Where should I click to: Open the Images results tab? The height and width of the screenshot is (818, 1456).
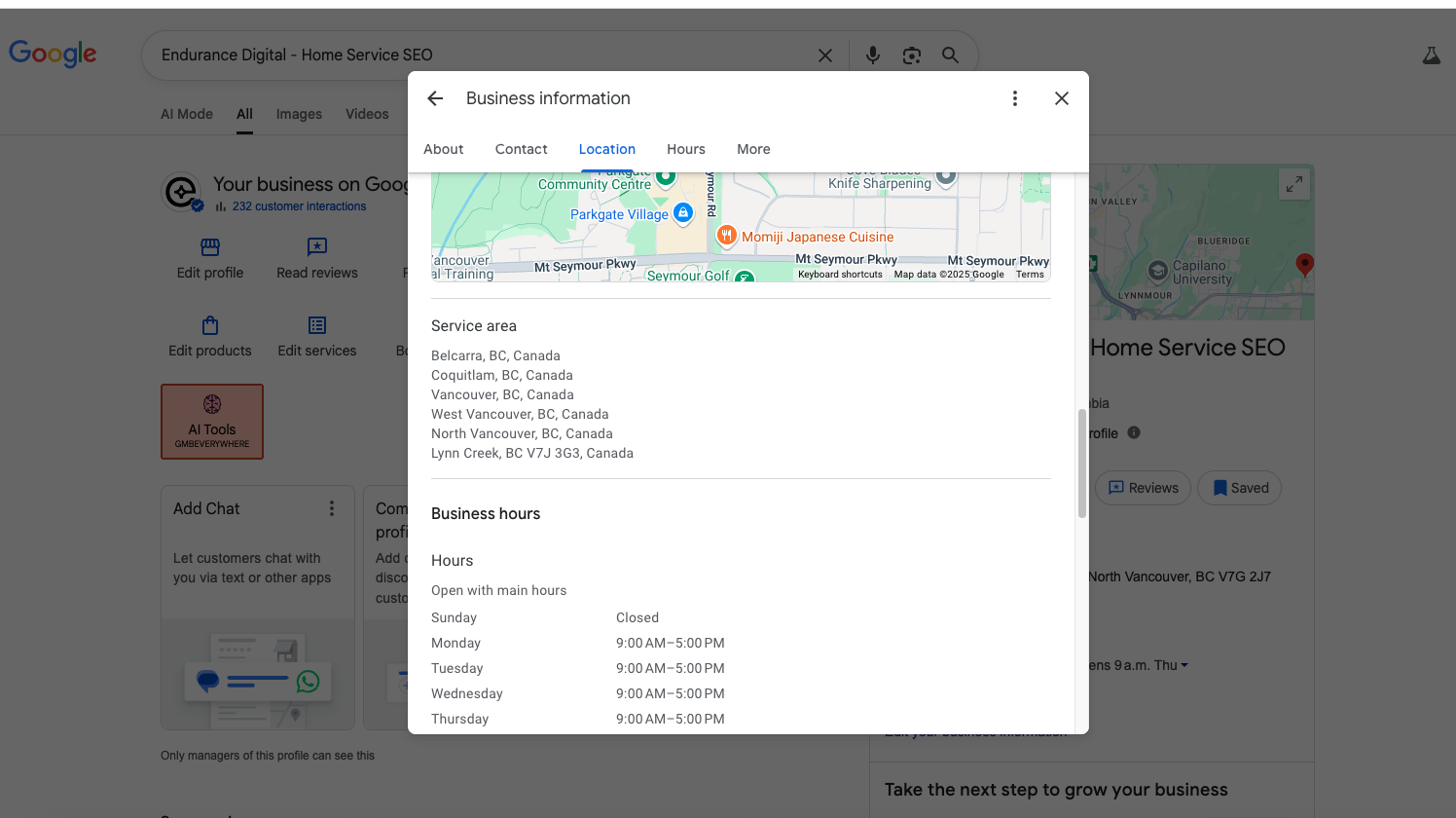(x=299, y=114)
